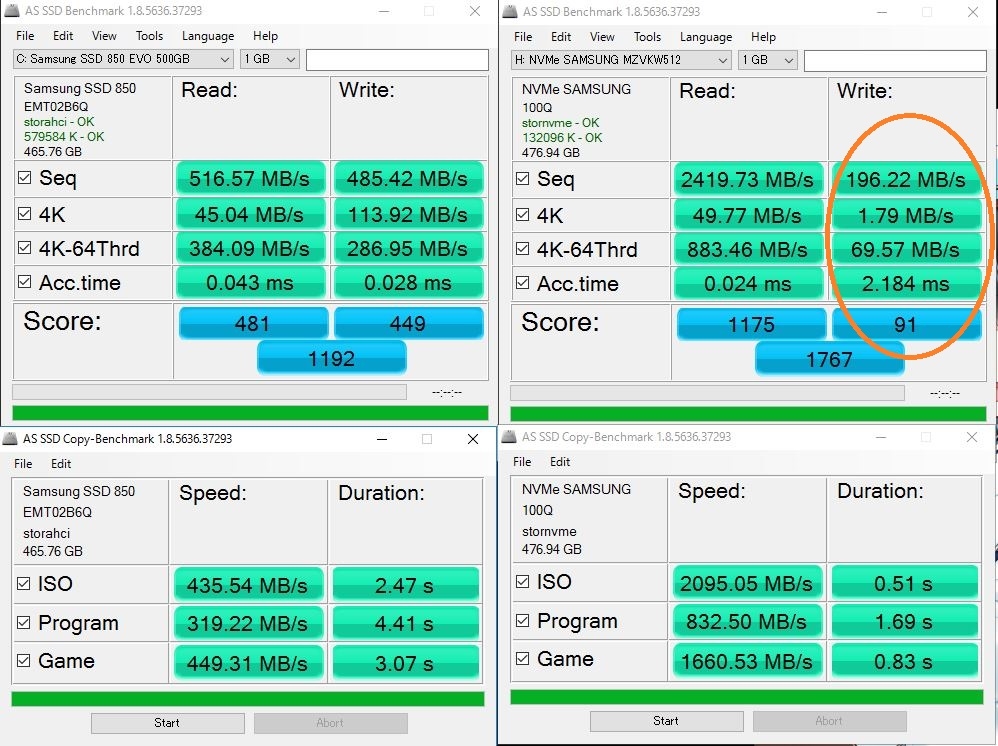Open Language menu in NVMe benchmark window

pos(706,37)
